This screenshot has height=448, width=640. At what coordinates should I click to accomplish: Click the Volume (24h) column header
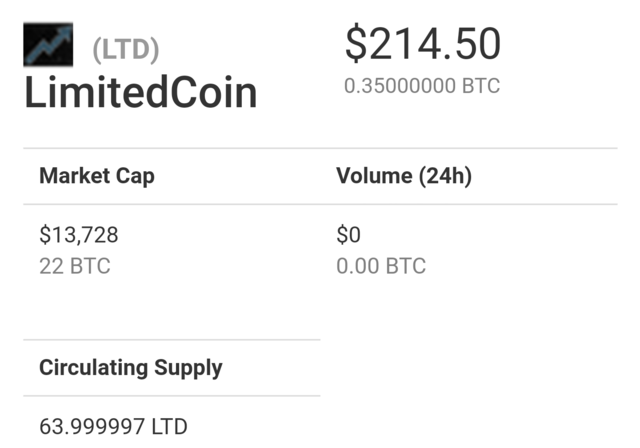coord(404,176)
